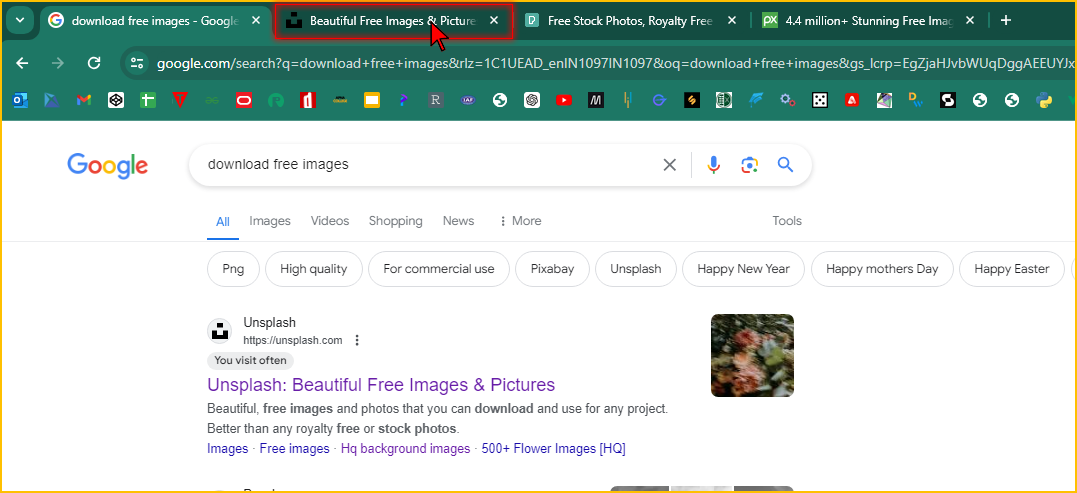The width and height of the screenshot is (1077, 493).
Task: Click the Python bookmark icon
Action: pos(1043,100)
